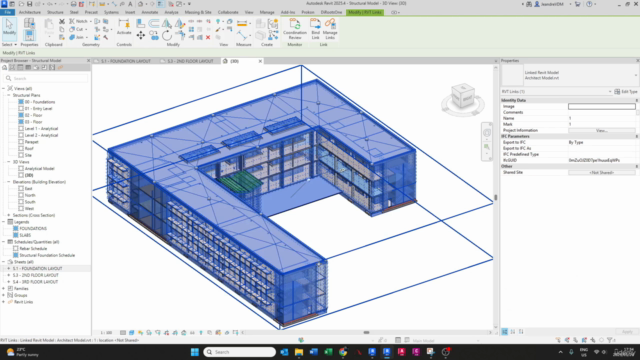
Task: Collapse the Structural Plans node
Action: (x=9, y=95)
